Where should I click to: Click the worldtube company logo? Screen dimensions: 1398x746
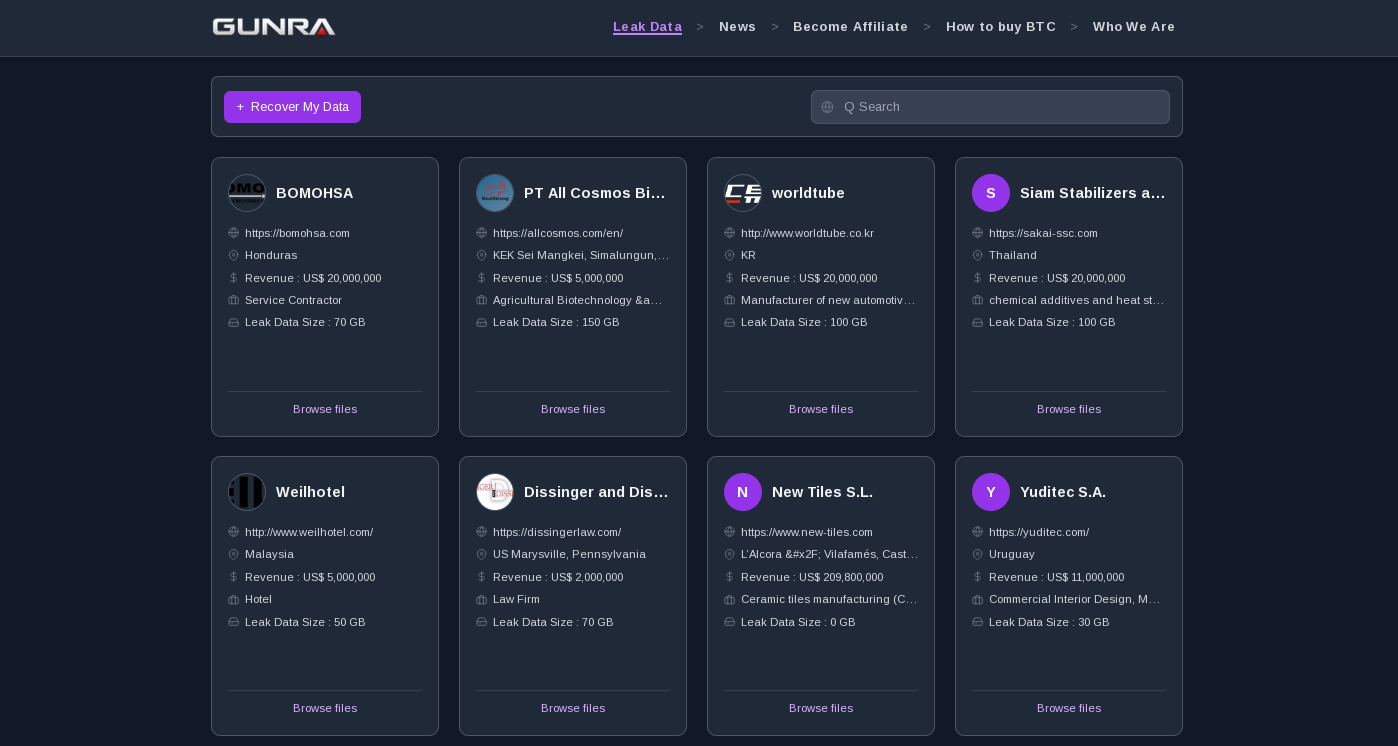743,193
